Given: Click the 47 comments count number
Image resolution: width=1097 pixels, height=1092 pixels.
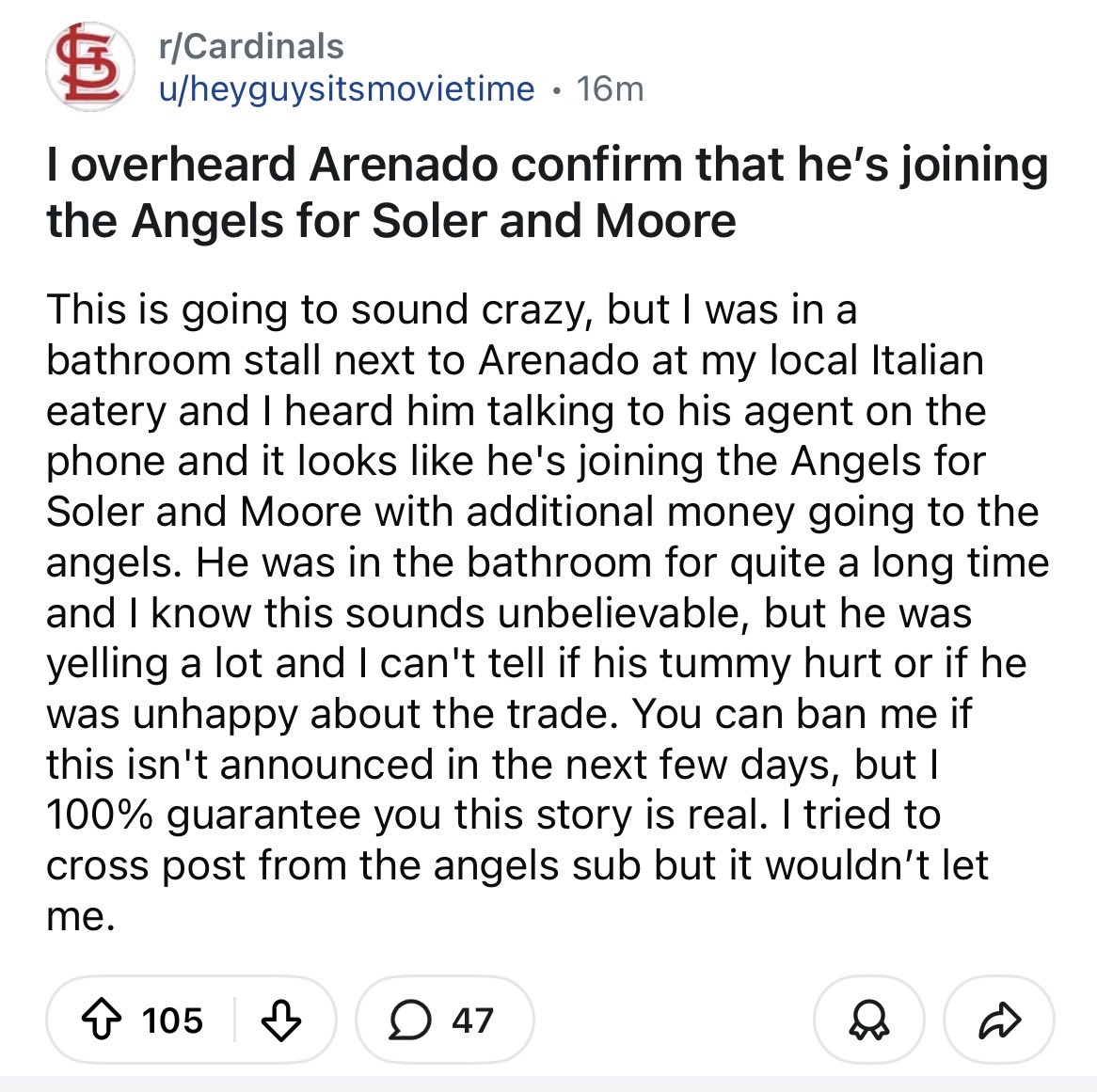Looking at the screenshot, I should [x=472, y=1020].
